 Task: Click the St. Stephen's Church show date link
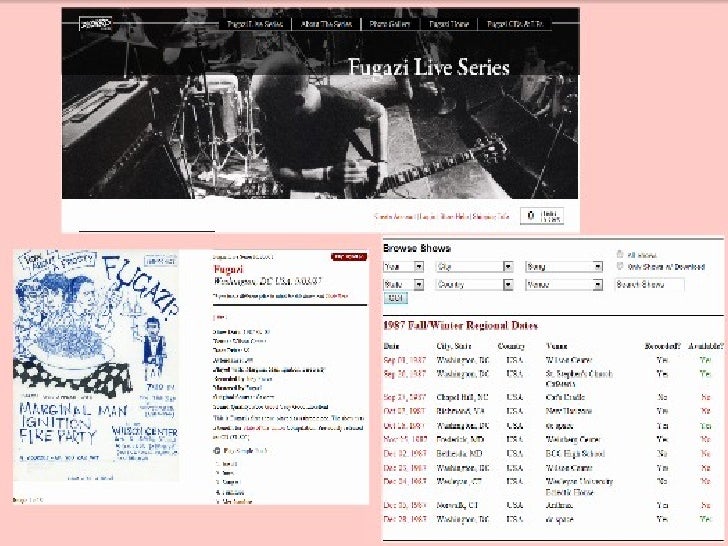(405, 373)
